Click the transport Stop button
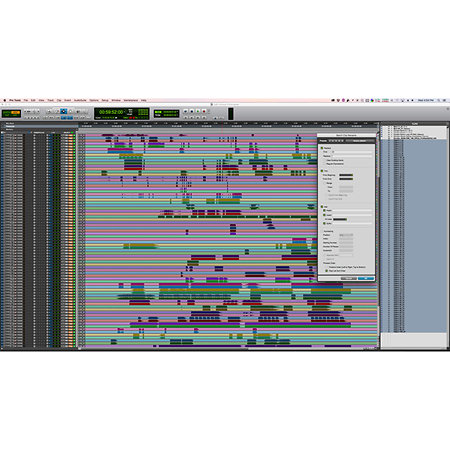The height and width of the screenshot is (450, 450). click(x=191, y=111)
